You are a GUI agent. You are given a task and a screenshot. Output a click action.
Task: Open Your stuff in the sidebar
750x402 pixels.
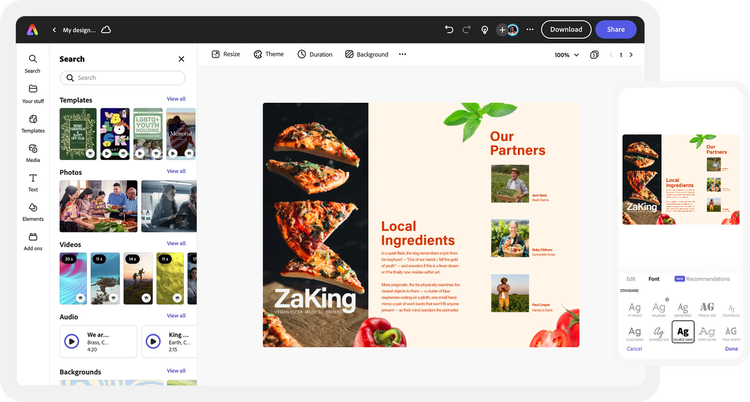(x=33, y=94)
